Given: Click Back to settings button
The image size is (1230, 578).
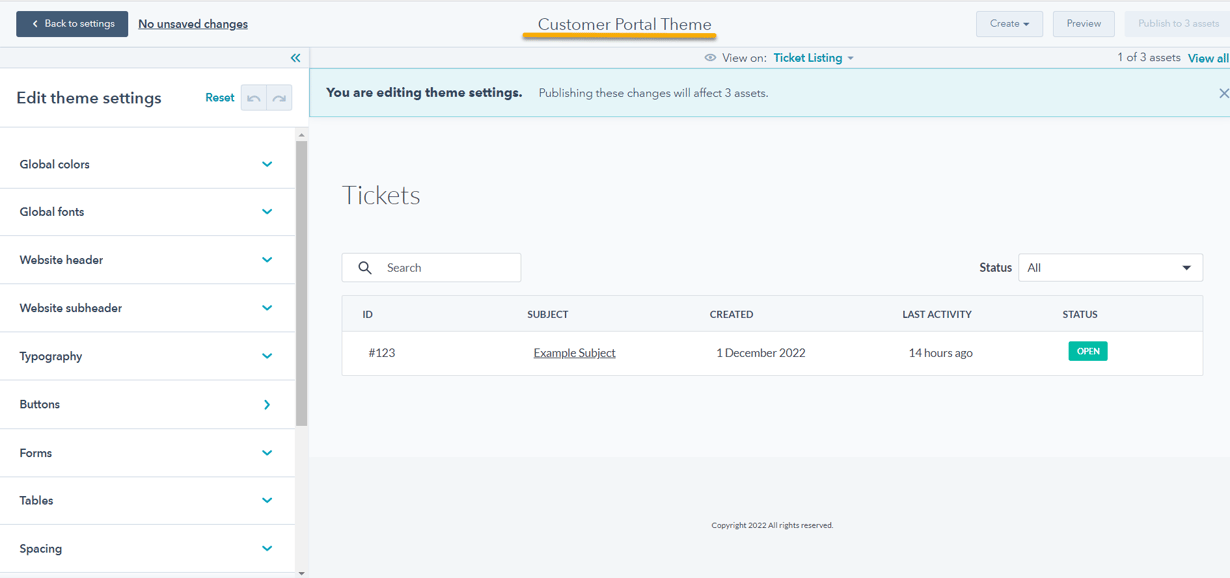Looking at the screenshot, I should point(72,24).
